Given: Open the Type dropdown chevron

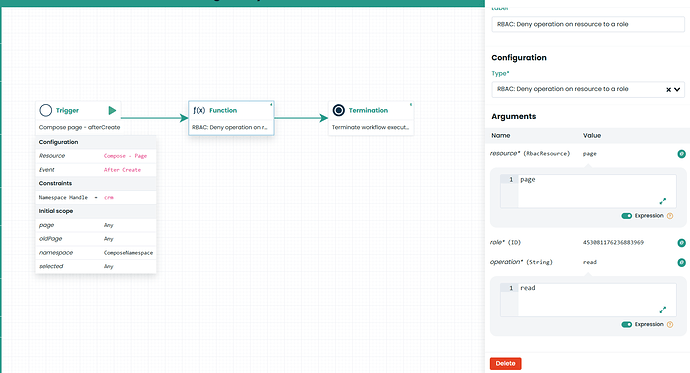Looking at the screenshot, I should click(677, 90).
